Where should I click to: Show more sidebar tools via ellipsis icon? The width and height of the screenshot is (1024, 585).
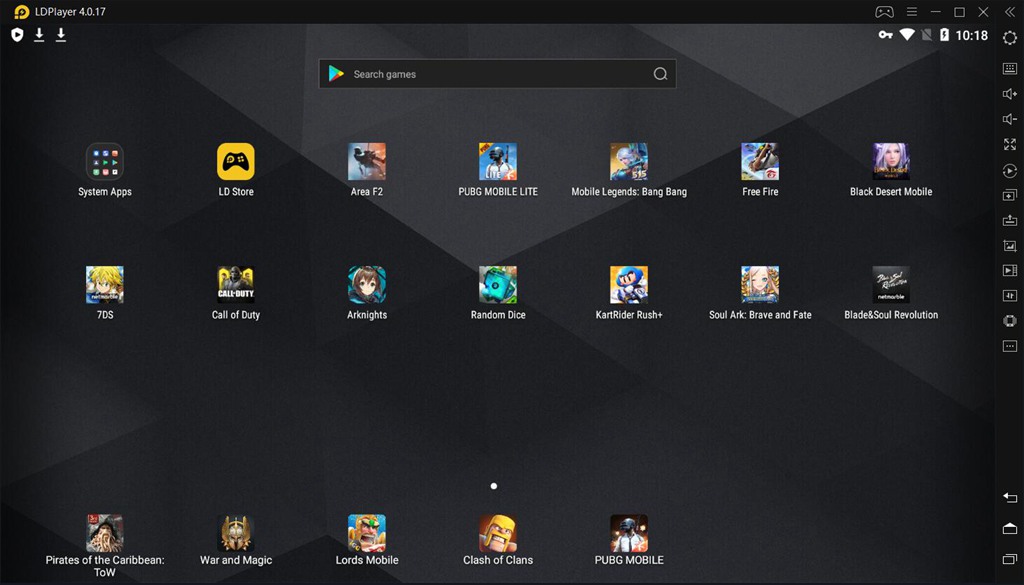(x=1010, y=346)
